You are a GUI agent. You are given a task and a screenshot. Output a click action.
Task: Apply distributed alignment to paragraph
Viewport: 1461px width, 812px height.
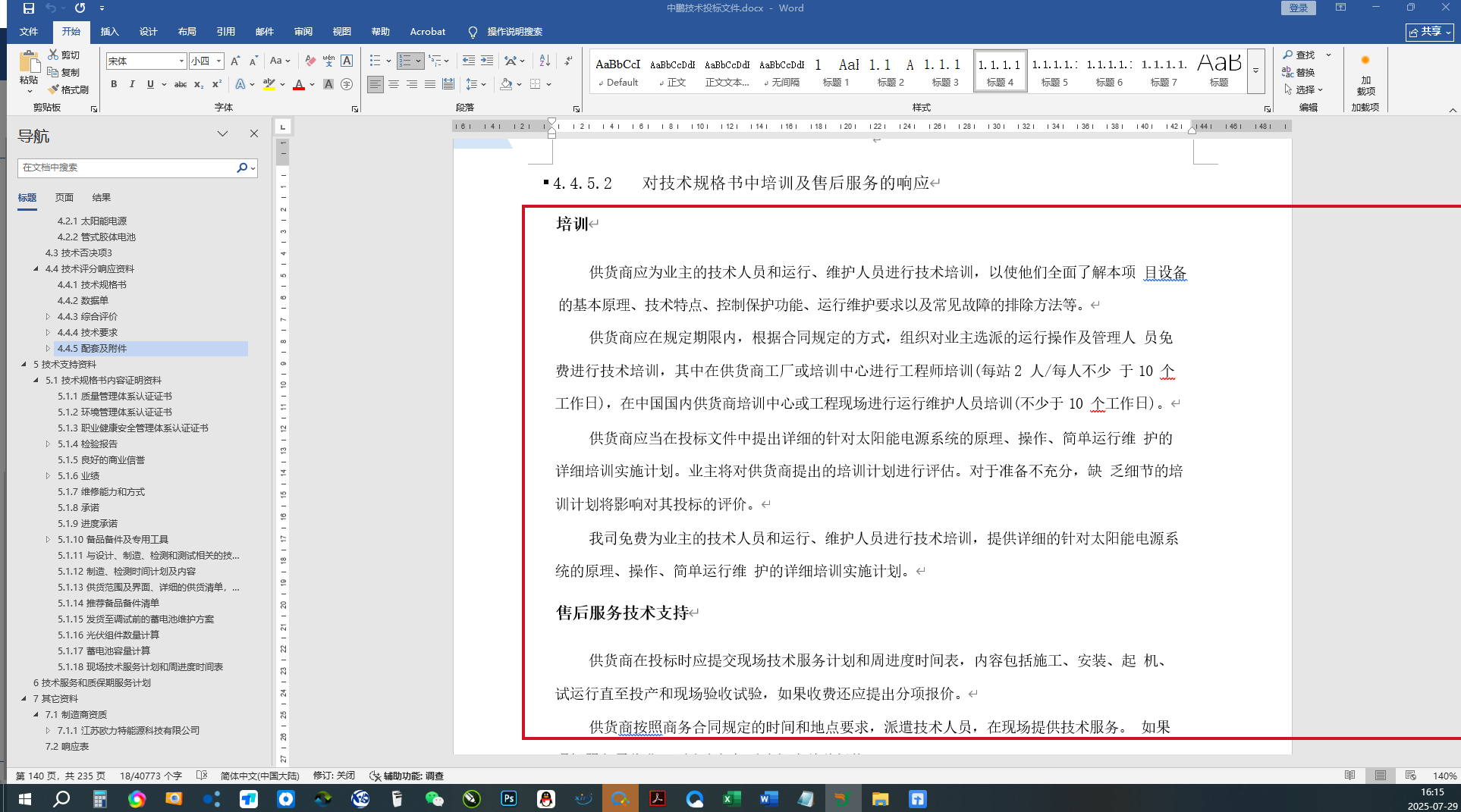[448, 84]
